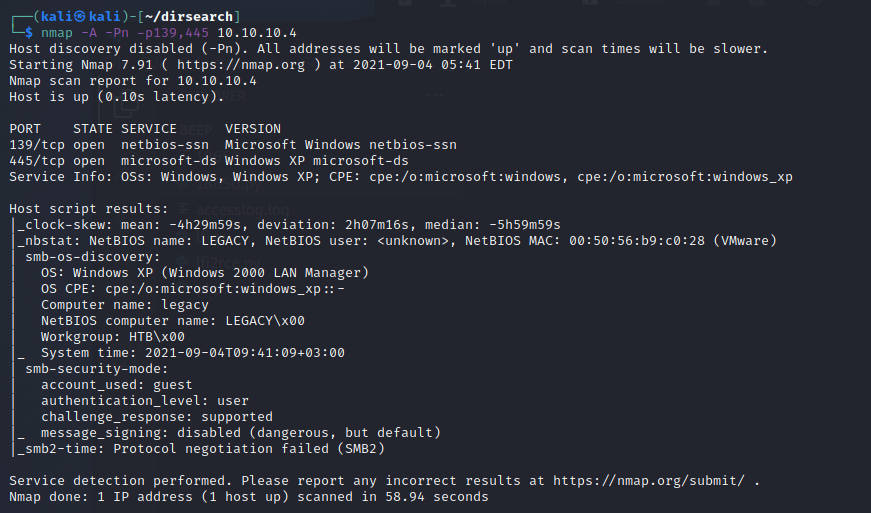Click the message_signing: disabled line

point(240,432)
